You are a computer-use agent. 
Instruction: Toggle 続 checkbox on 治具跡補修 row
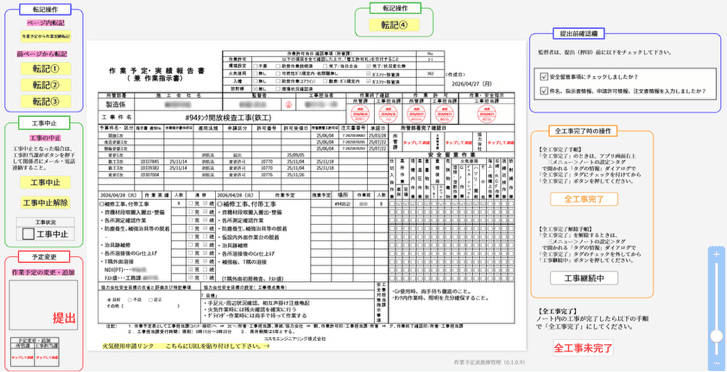(205, 245)
